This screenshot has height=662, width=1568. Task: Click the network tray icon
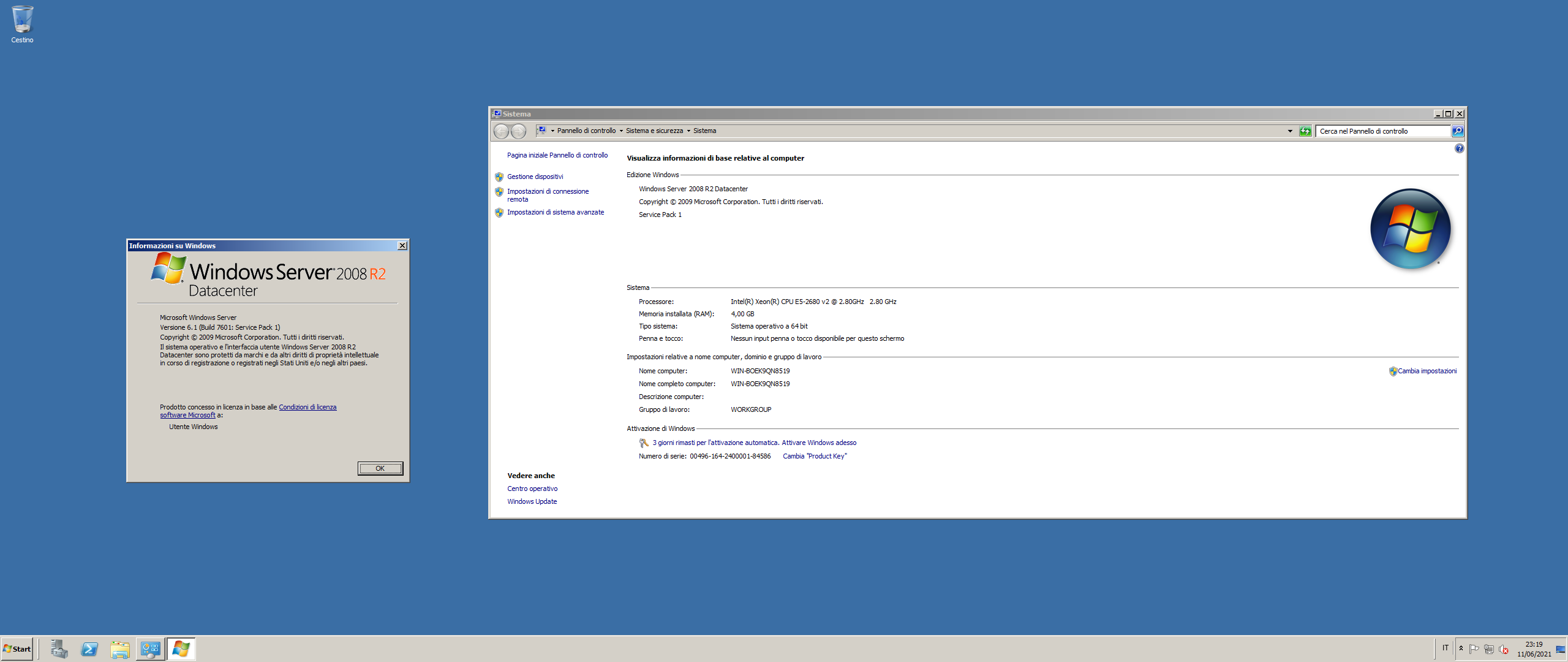pyautogui.click(x=1489, y=649)
